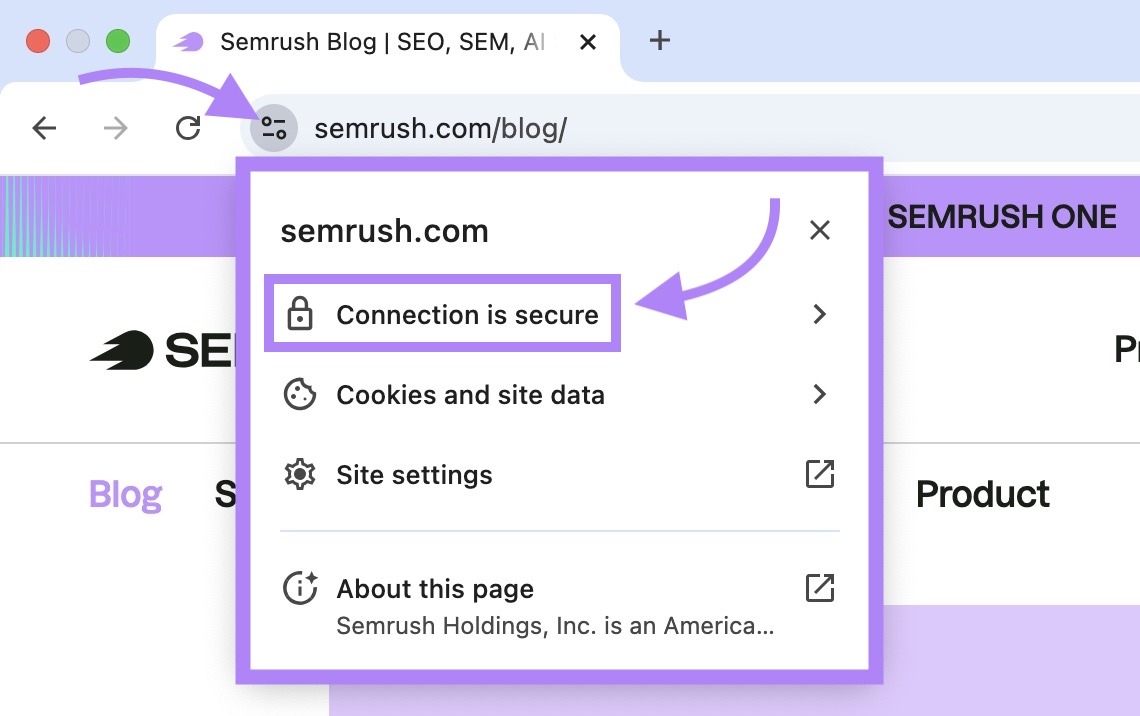Click the info icon beside About this page
Image resolution: width=1140 pixels, height=716 pixels.
299,588
